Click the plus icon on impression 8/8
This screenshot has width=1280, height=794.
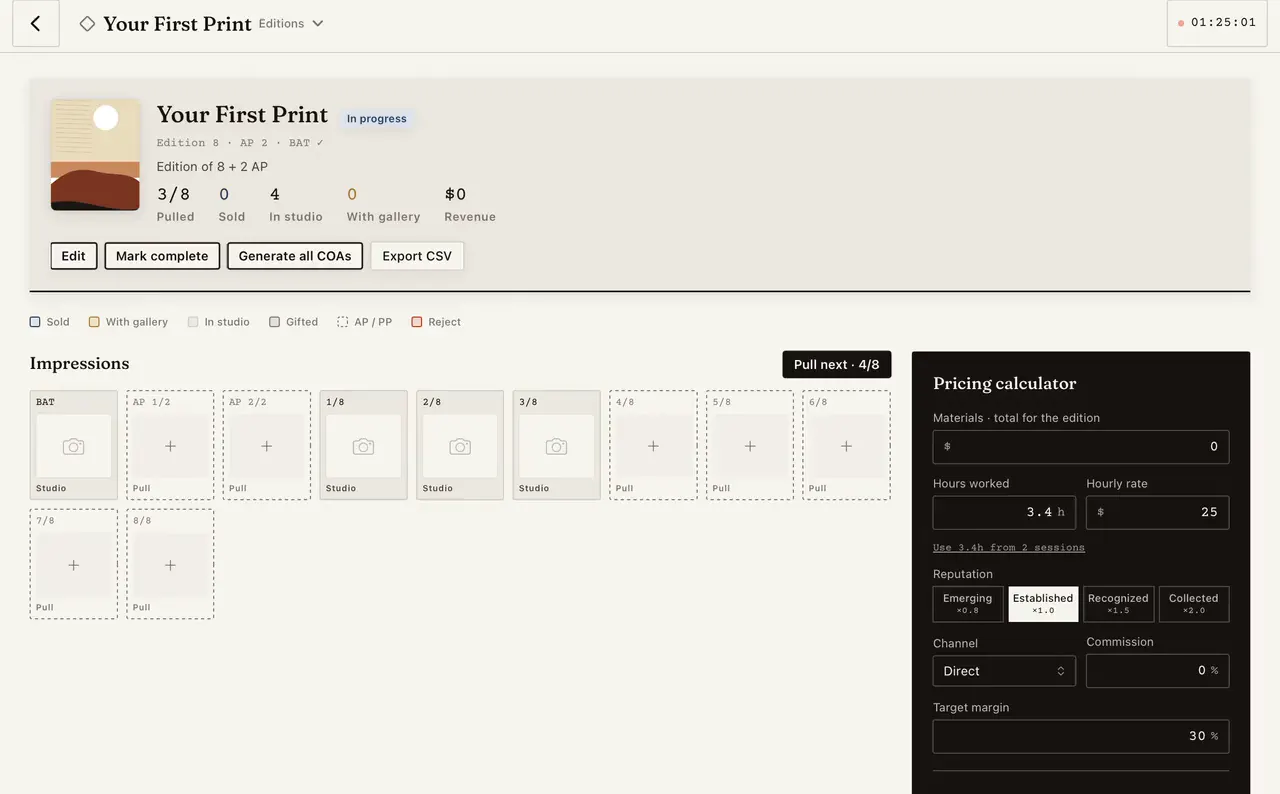tap(170, 565)
